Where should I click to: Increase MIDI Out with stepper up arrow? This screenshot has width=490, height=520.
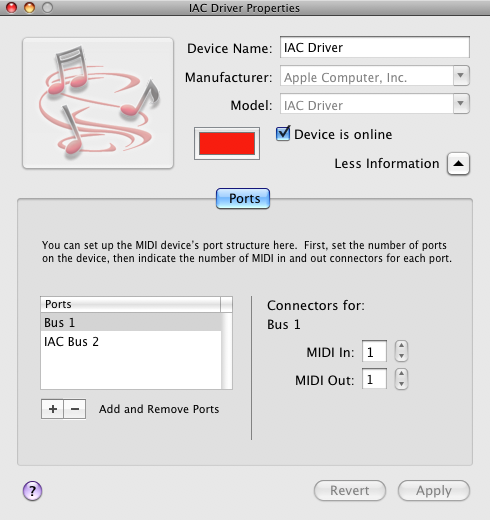pos(401,374)
